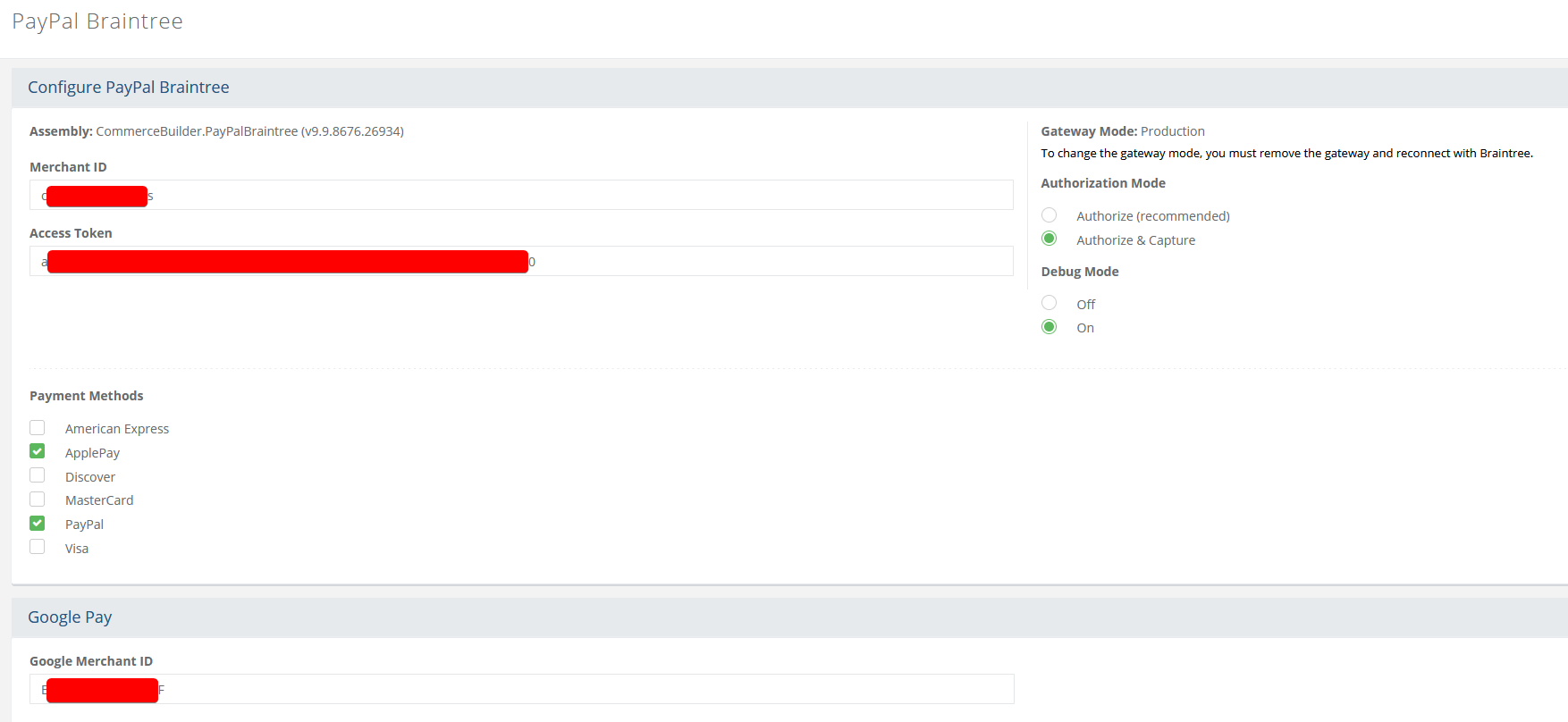Click the Assembly version text
The image size is (1568, 722).
216,131
